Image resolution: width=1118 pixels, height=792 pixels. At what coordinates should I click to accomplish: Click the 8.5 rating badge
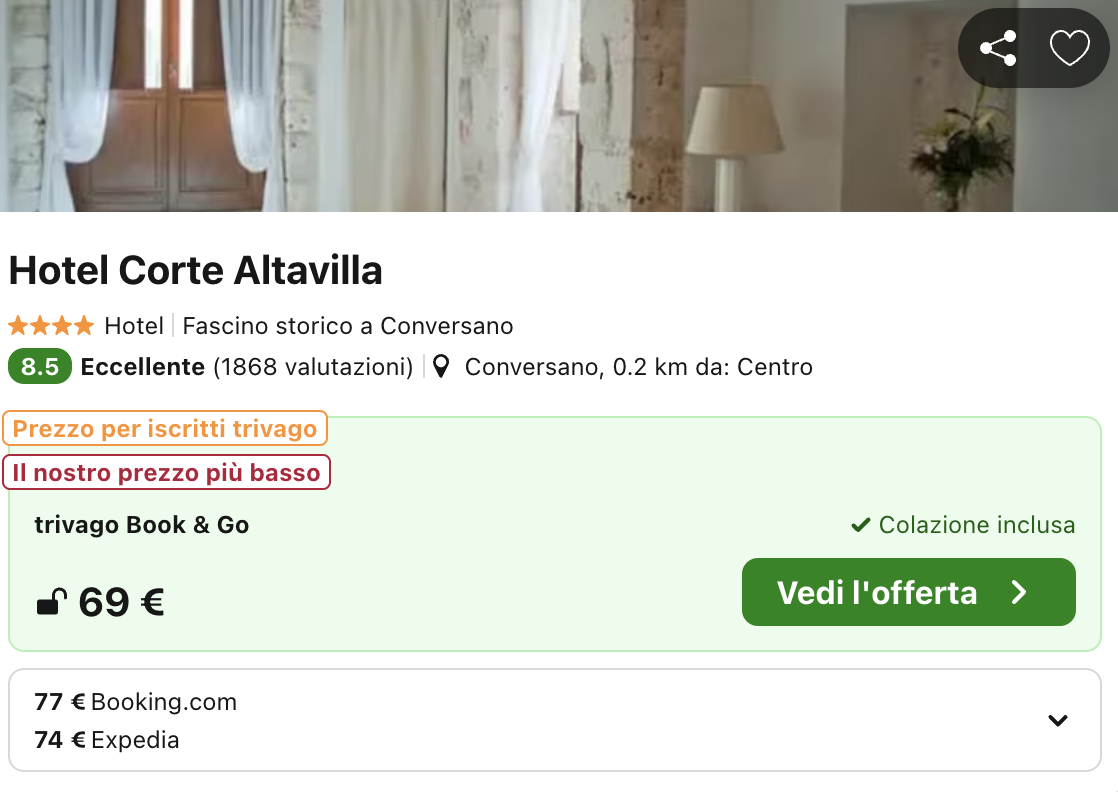point(40,367)
